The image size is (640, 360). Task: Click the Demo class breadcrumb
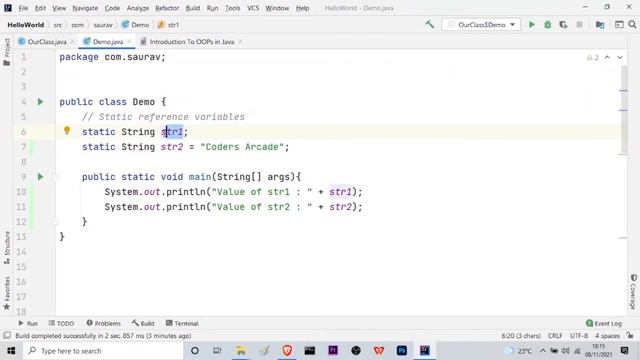[136, 25]
